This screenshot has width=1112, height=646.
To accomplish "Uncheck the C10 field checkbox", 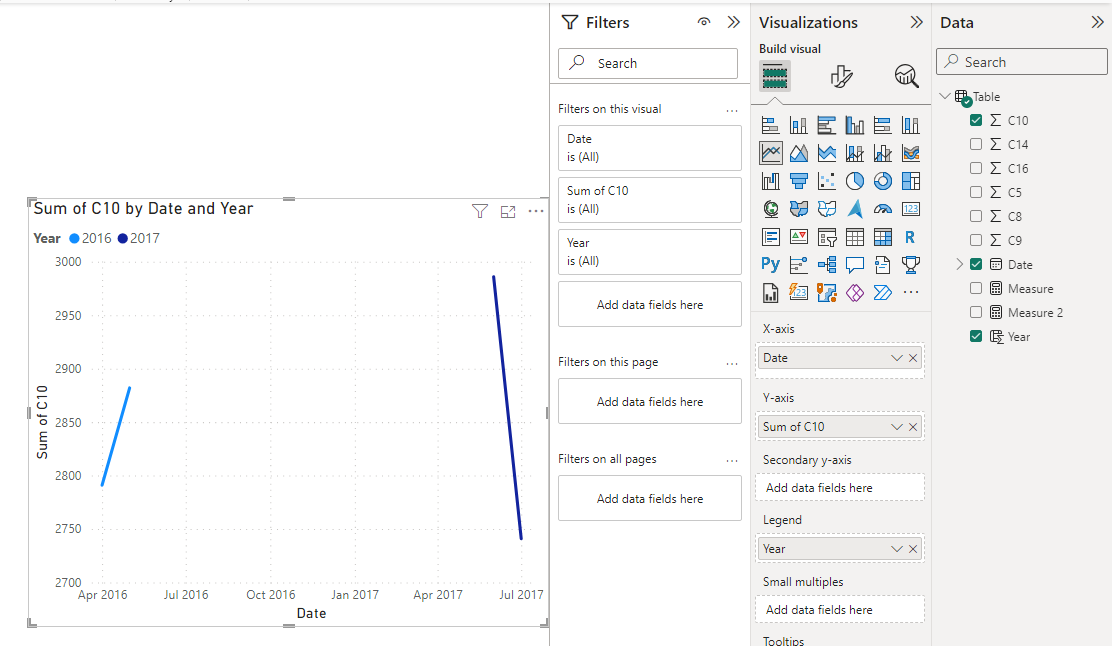I will 976,120.
